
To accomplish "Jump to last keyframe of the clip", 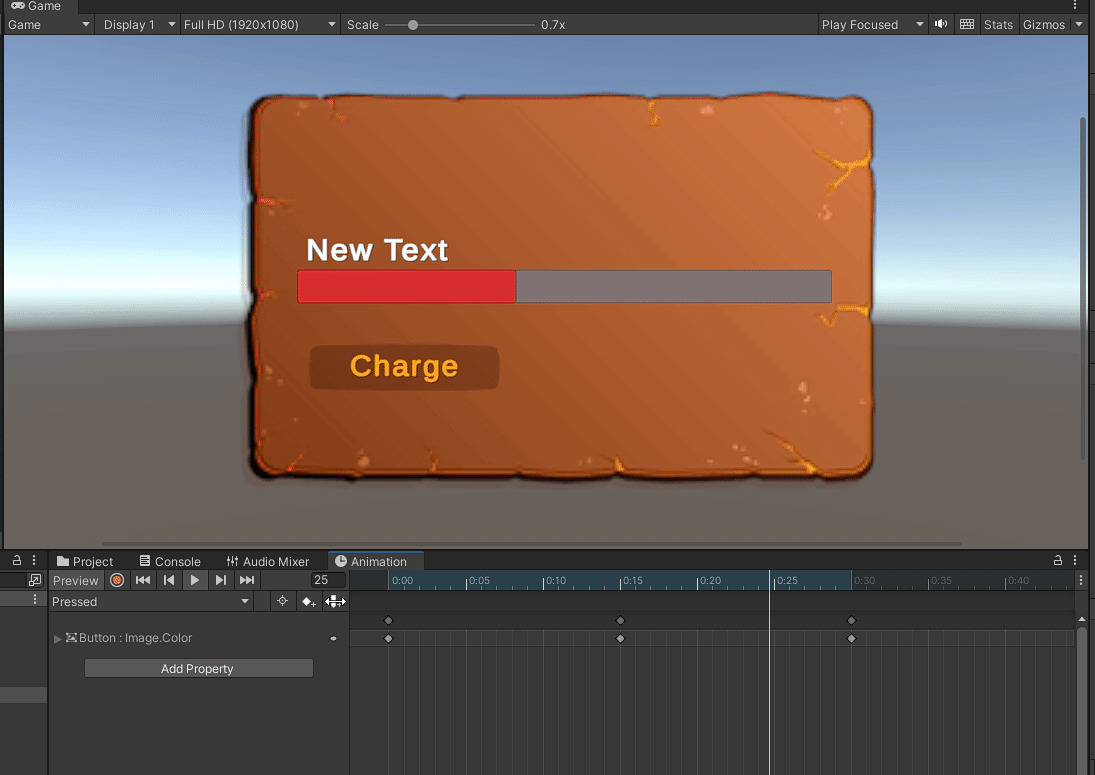I will point(247,580).
